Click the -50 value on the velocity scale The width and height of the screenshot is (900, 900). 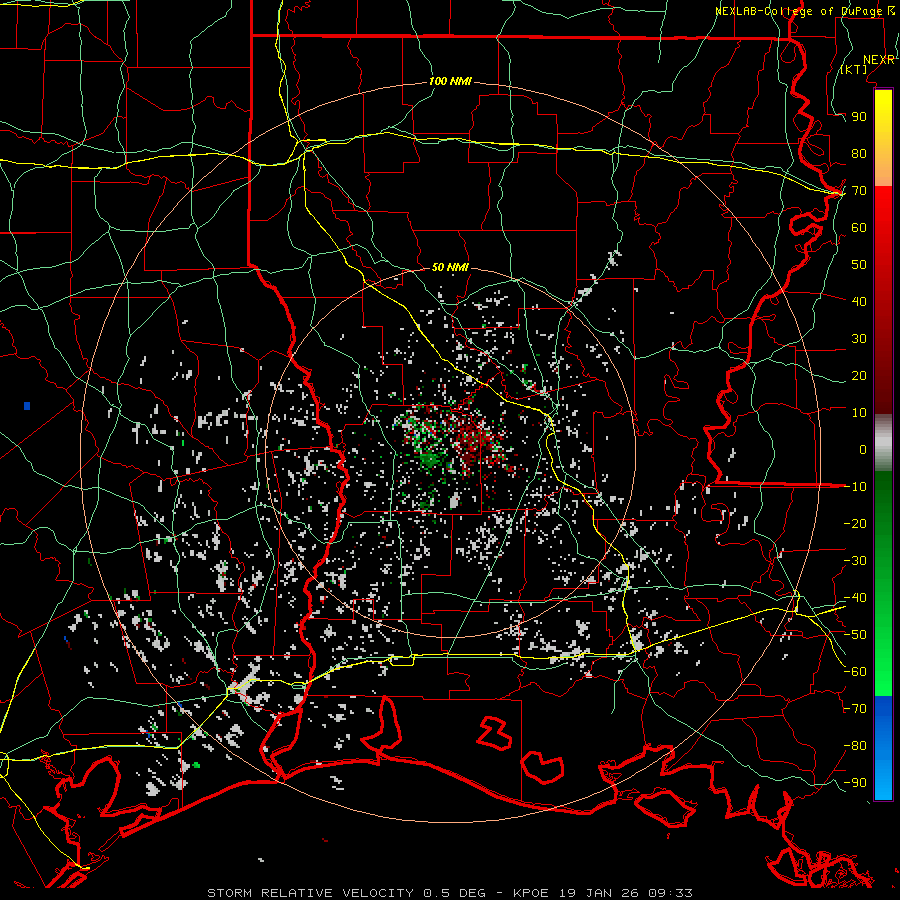[x=855, y=635]
